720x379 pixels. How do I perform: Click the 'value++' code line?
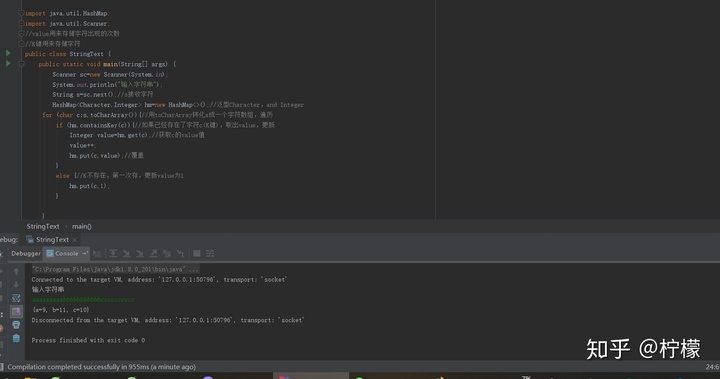pos(83,145)
